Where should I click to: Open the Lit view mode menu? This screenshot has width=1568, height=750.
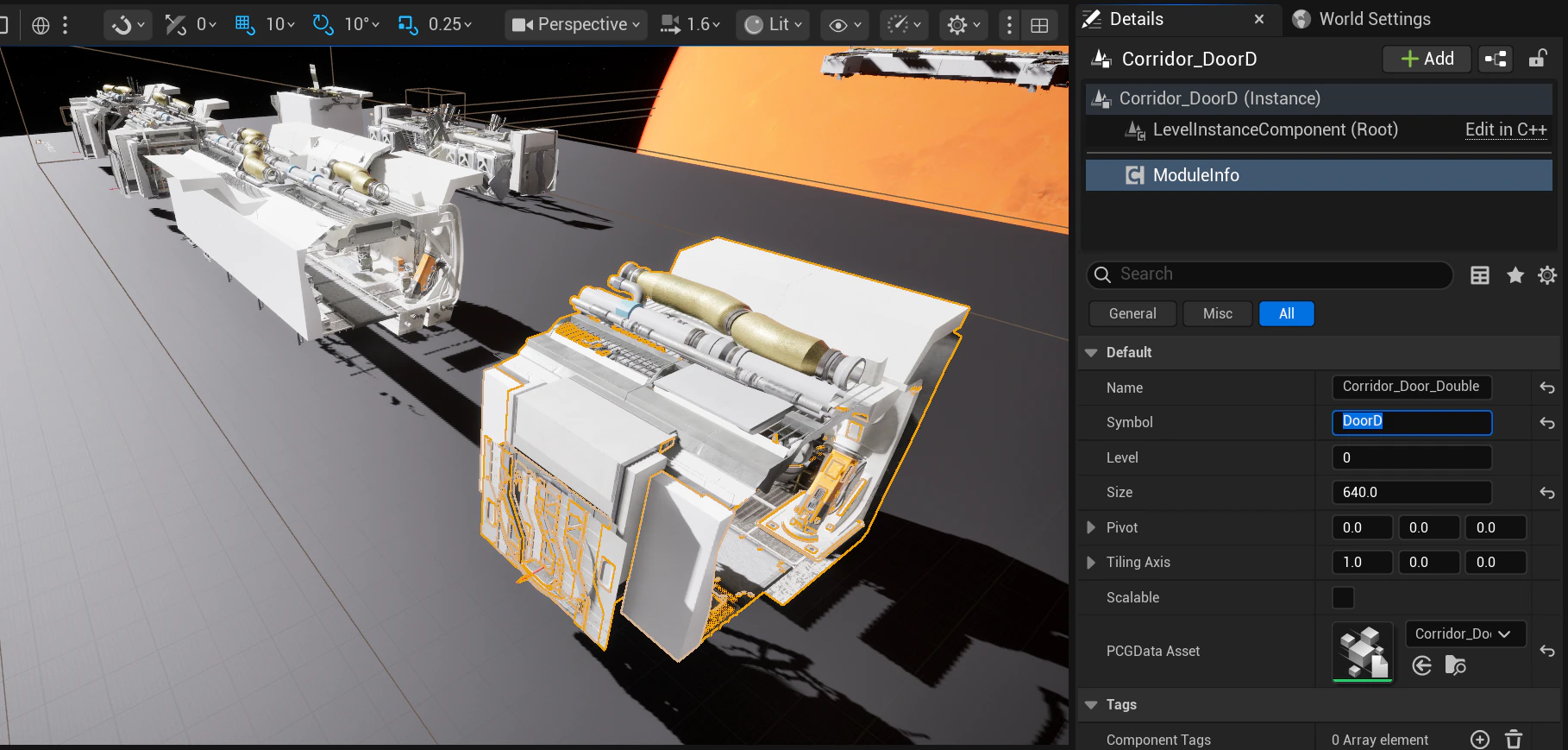point(774,25)
